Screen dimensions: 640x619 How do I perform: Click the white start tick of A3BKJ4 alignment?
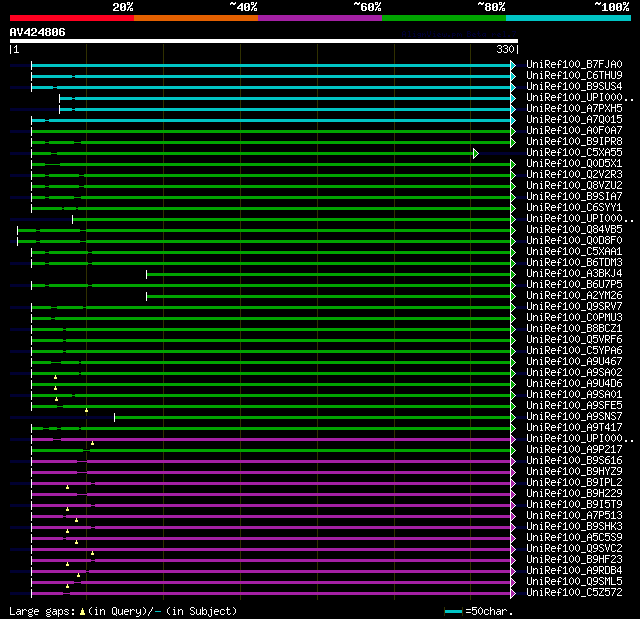click(147, 274)
